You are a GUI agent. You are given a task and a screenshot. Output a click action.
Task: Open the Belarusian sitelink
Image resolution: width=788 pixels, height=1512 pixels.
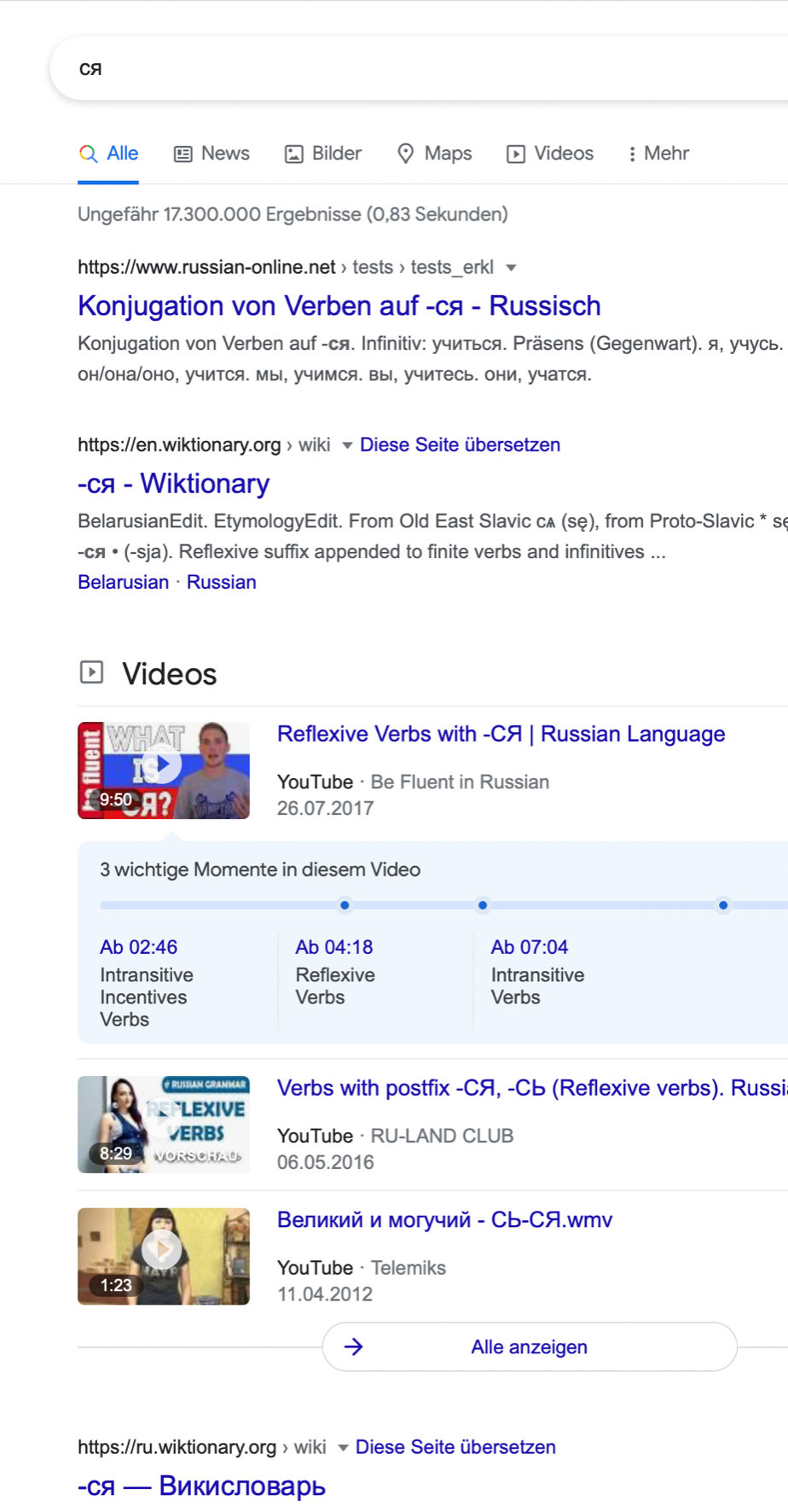124,582
